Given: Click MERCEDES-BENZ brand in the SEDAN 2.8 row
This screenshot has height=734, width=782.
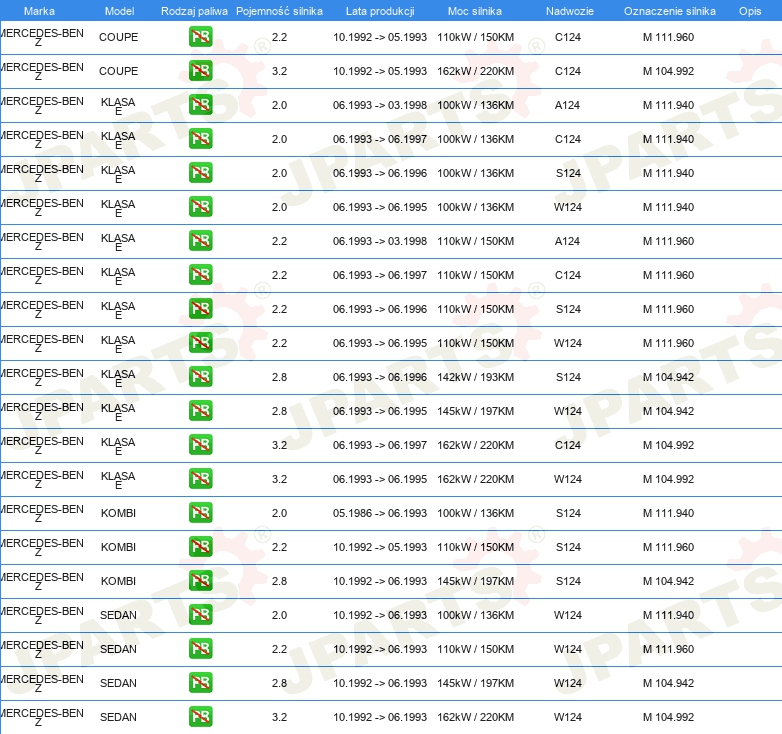Looking at the screenshot, I should [42, 683].
